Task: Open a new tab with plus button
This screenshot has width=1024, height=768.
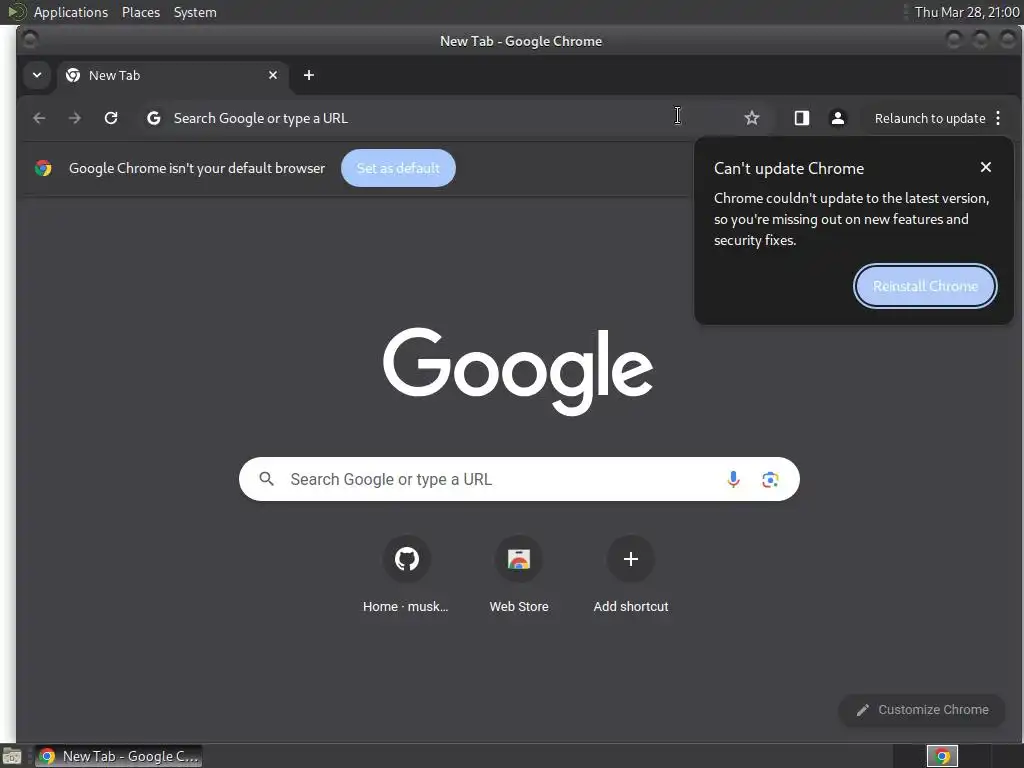Action: click(309, 75)
